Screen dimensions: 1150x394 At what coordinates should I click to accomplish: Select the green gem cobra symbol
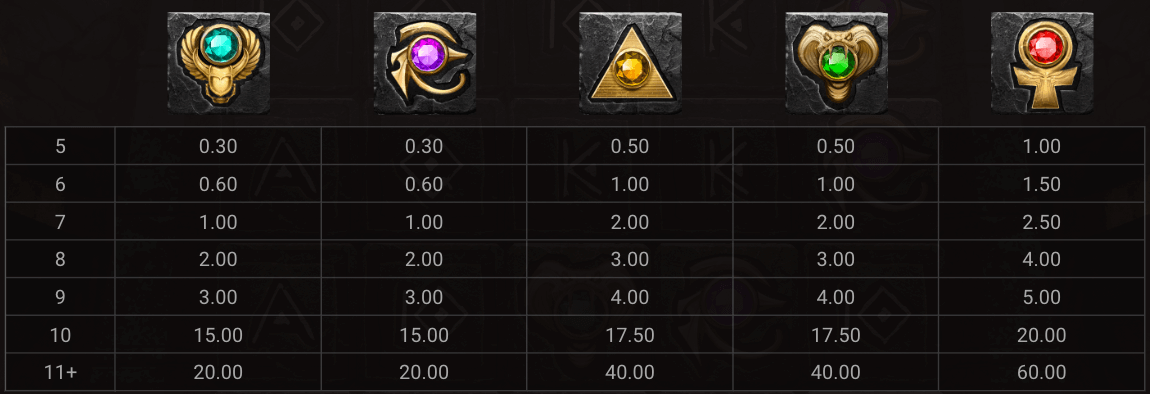coord(836,63)
